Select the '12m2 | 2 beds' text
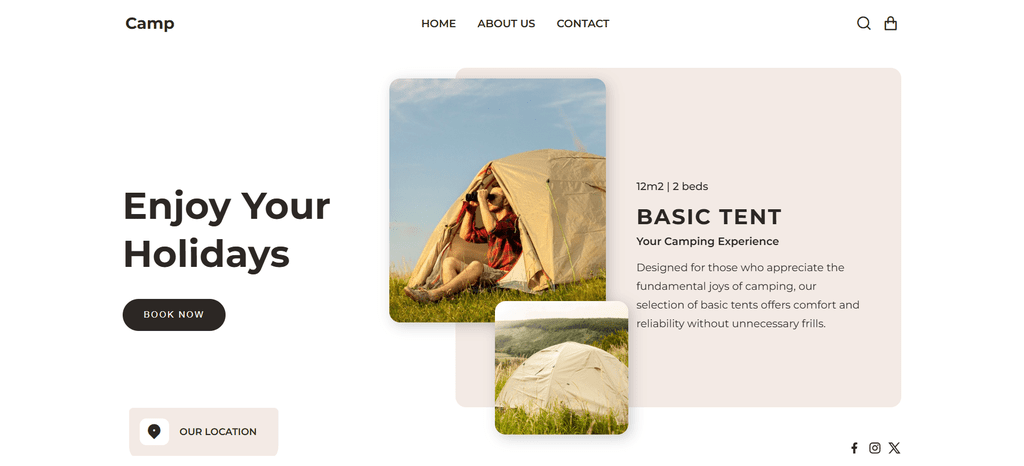 tap(672, 187)
